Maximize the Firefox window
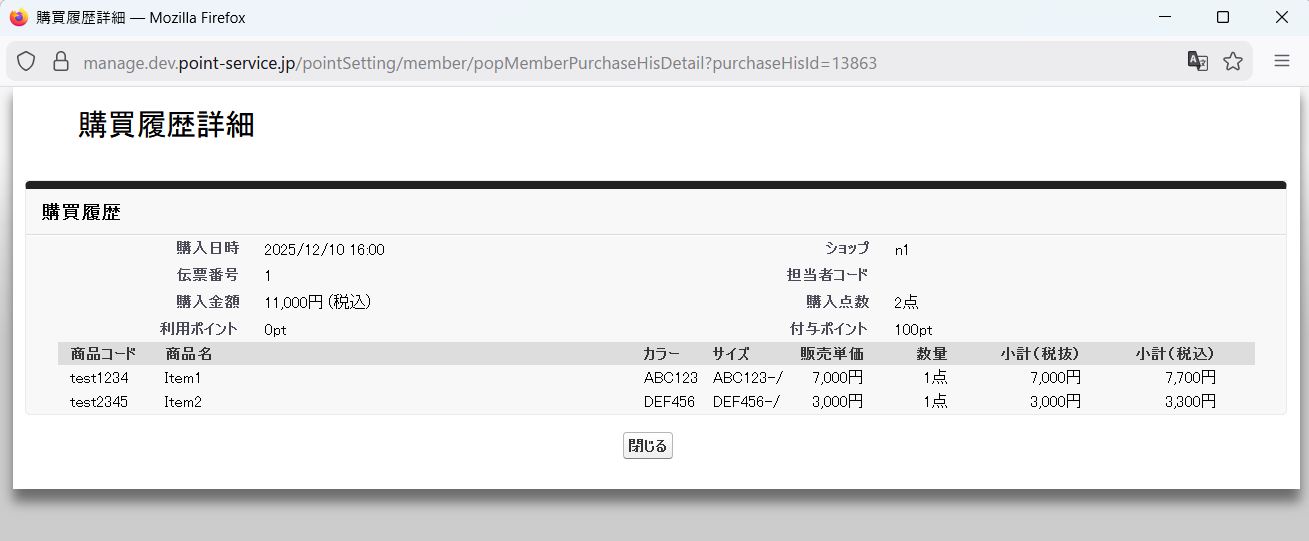Viewport: 1309px width, 541px height. pyautogui.click(x=1223, y=18)
